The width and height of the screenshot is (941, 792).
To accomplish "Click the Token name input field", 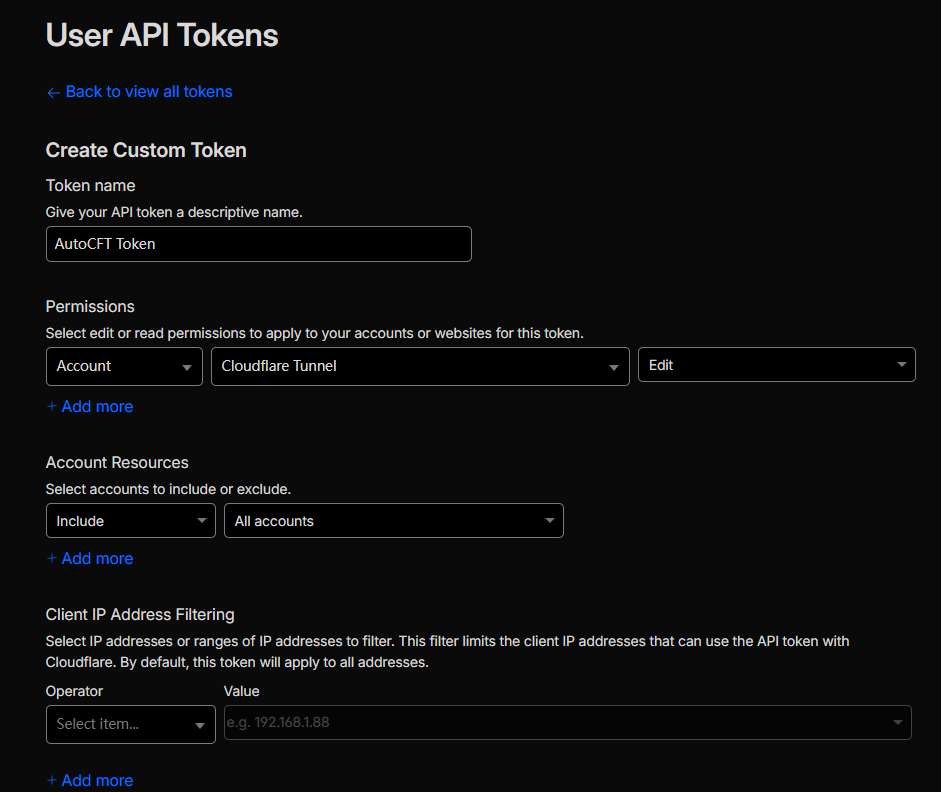I will [258, 244].
